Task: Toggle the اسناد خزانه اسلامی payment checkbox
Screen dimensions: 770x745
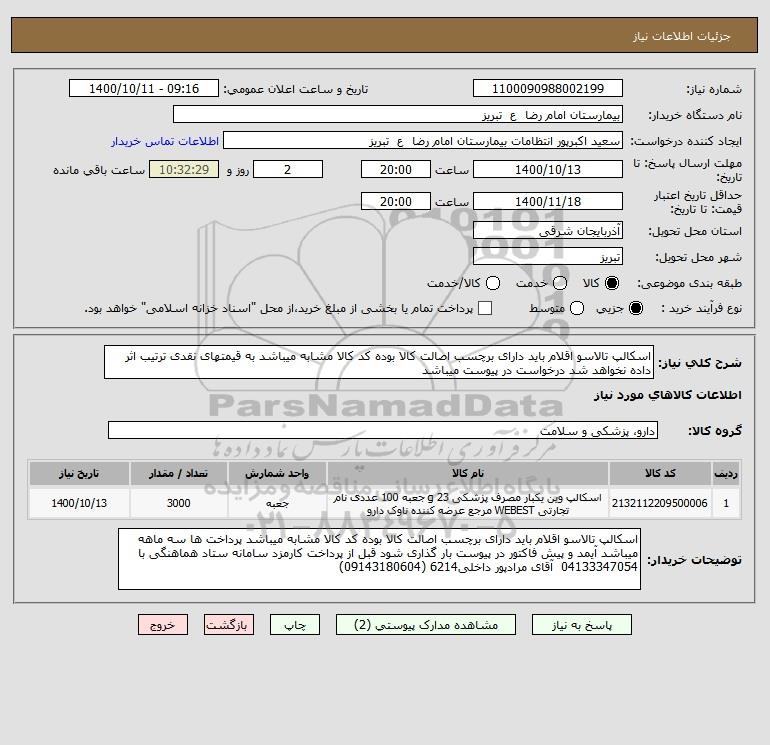Action: click(485, 308)
